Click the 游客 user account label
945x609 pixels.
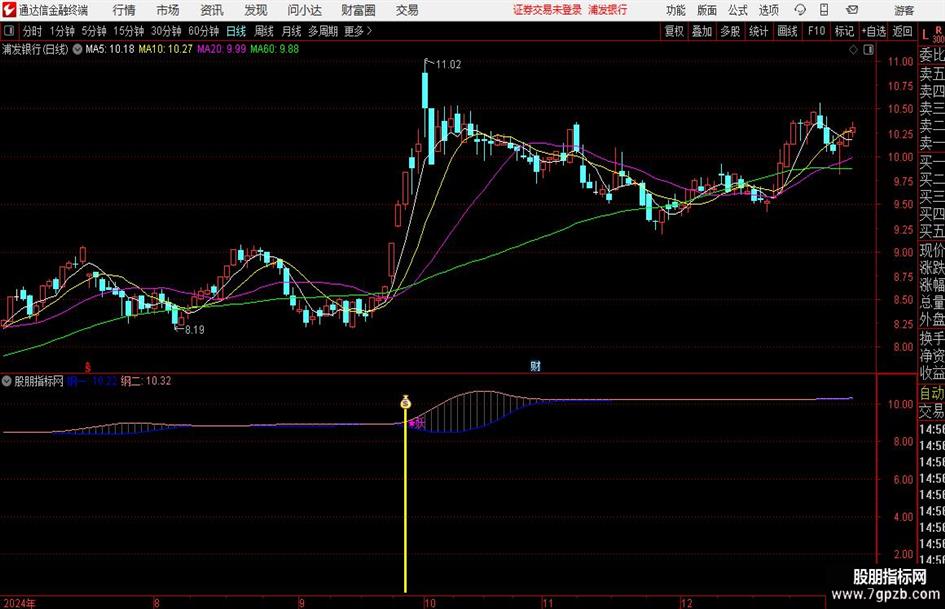[x=904, y=10]
